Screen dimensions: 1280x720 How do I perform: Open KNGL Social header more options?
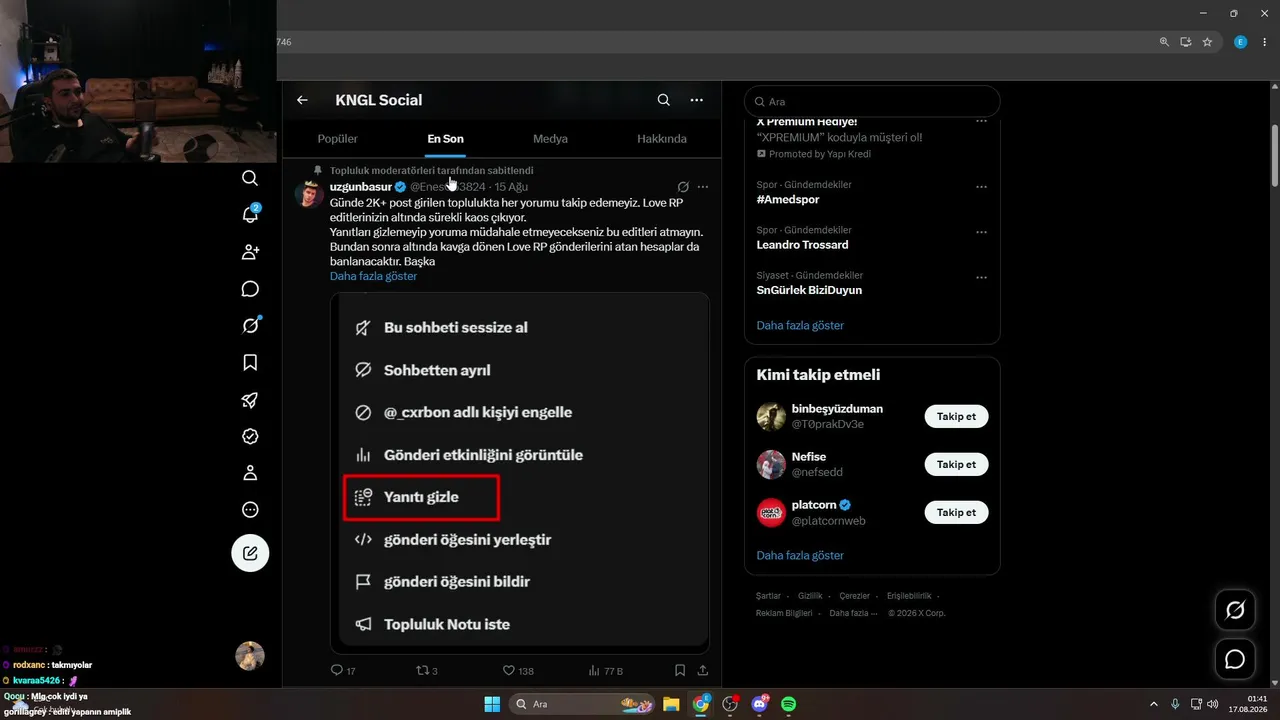(x=697, y=100)
